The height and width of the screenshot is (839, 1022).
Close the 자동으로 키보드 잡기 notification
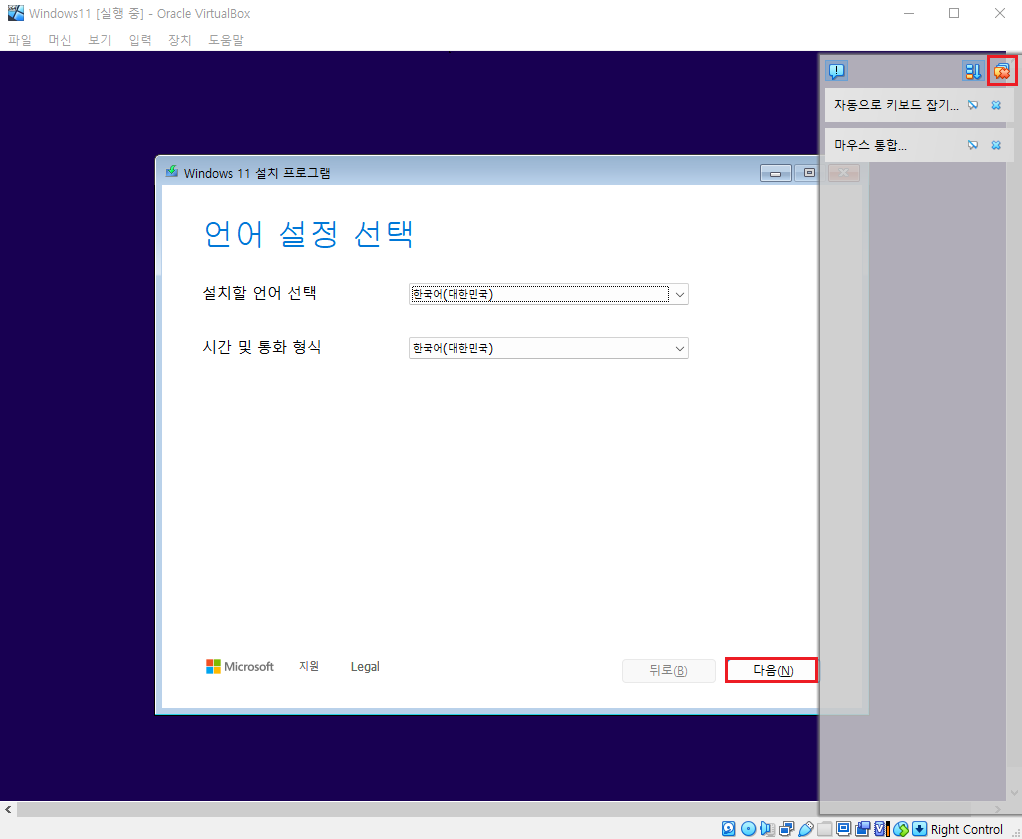996,105
